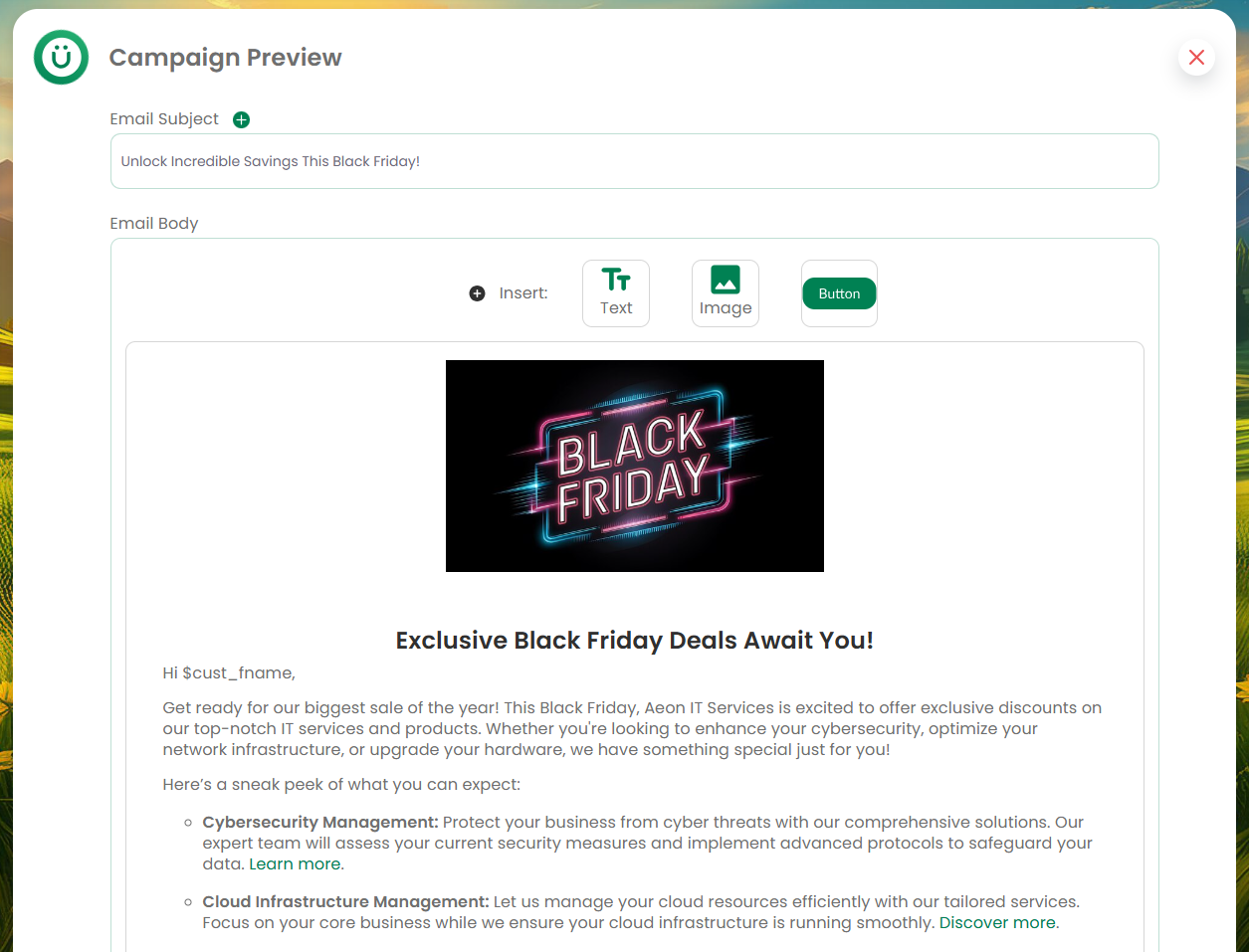Click the Campaign Preview title
1249x952 pixels.
[x=225, y=58]
